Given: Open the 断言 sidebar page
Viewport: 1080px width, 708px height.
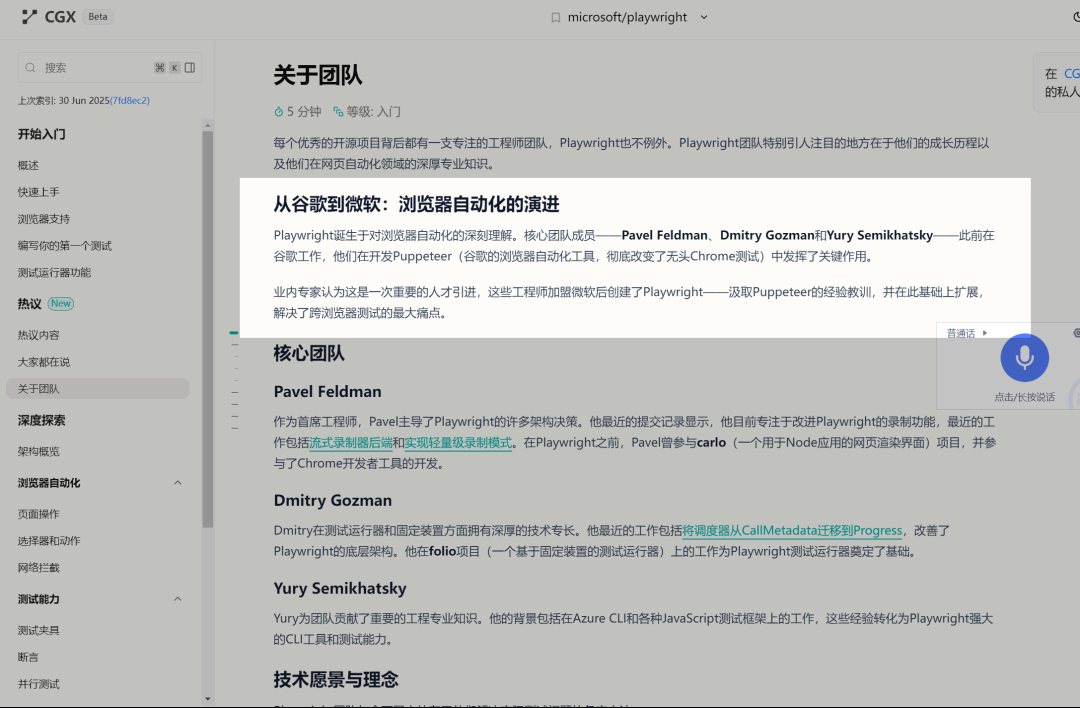Looking at the screenshot, I should [x=28, y=658].
